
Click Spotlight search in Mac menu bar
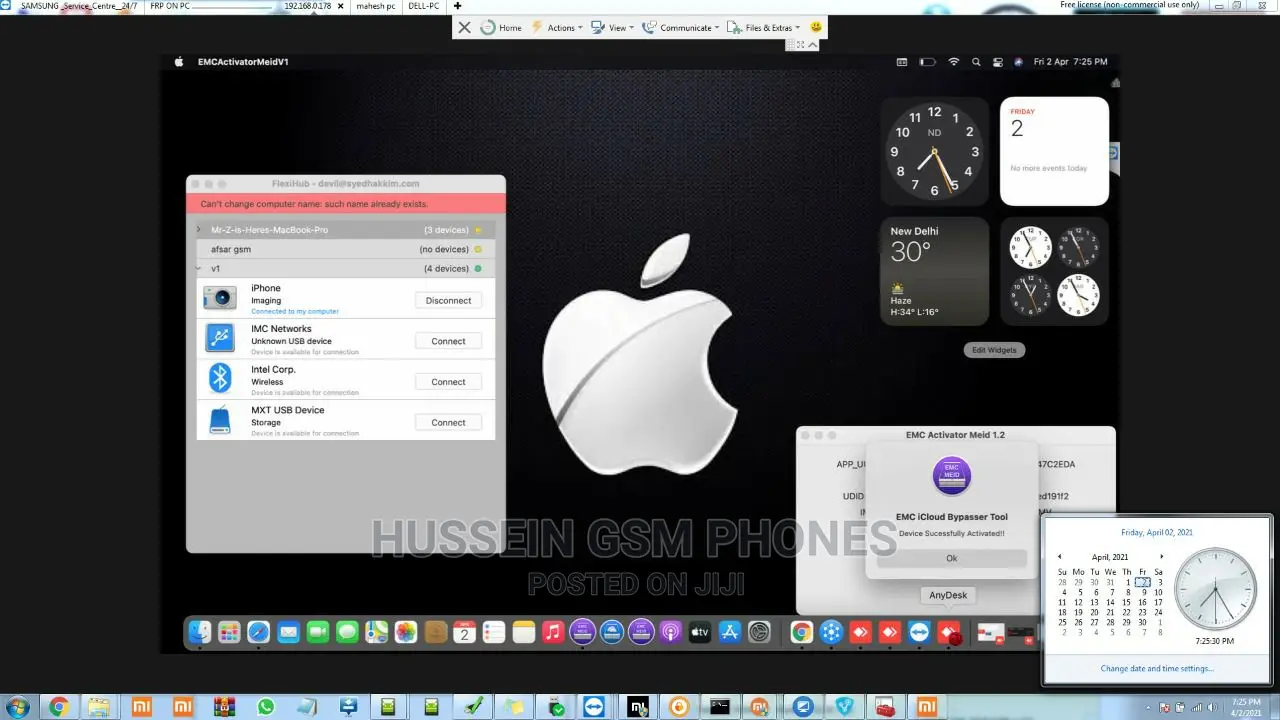click(976, 62)
